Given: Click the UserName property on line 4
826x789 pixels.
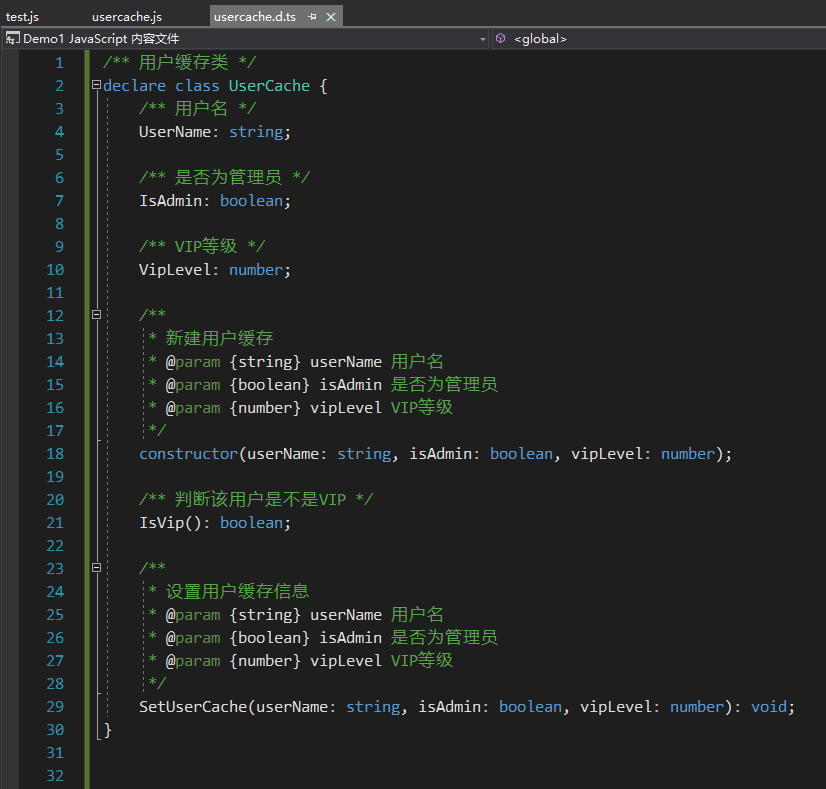Looking at the screenshot, I should point(174,132).
